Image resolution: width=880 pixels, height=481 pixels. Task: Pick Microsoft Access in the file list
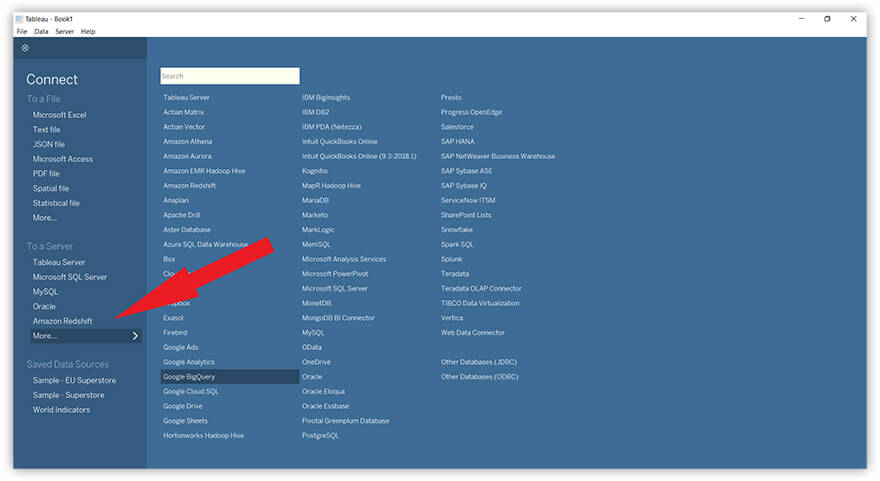click(63, 159)
